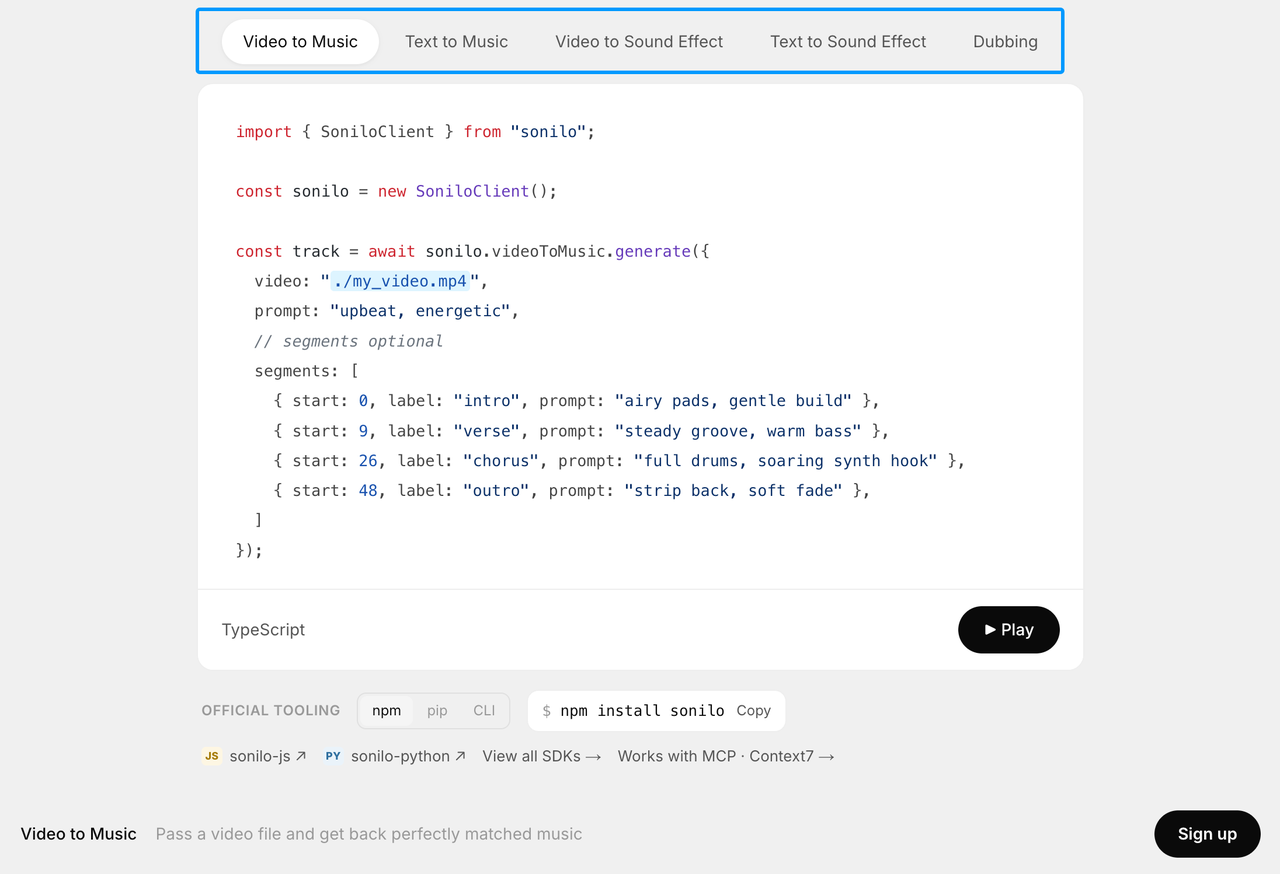
Task: Play the generated sample track
Action: tap(1008, 630)
